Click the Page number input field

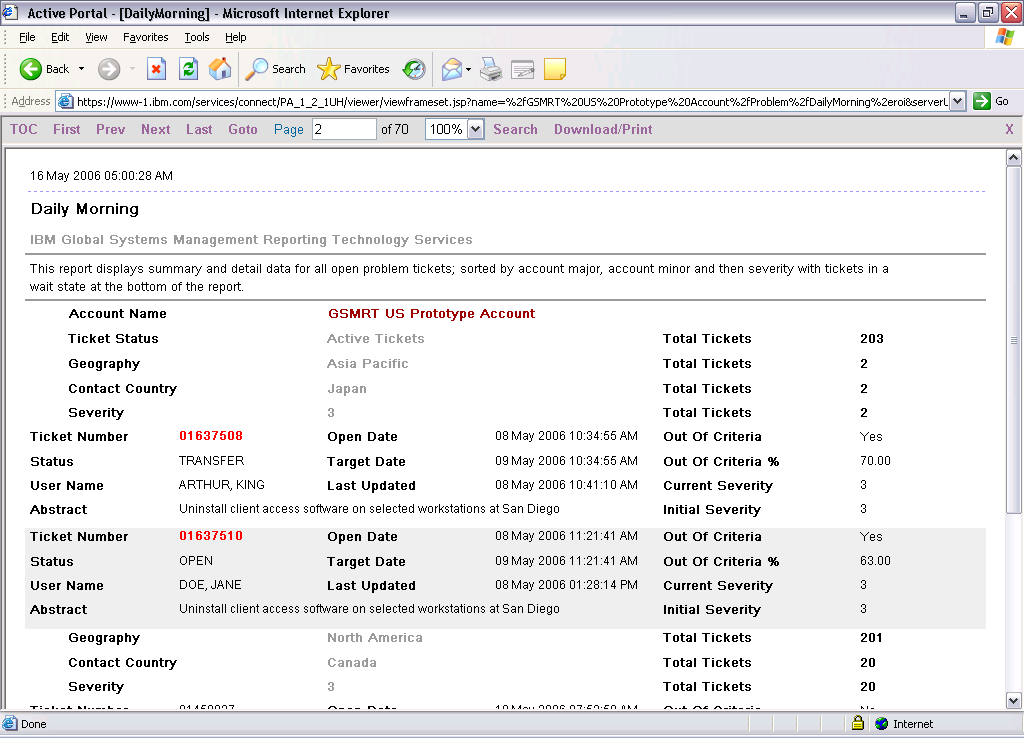point(344,129)
